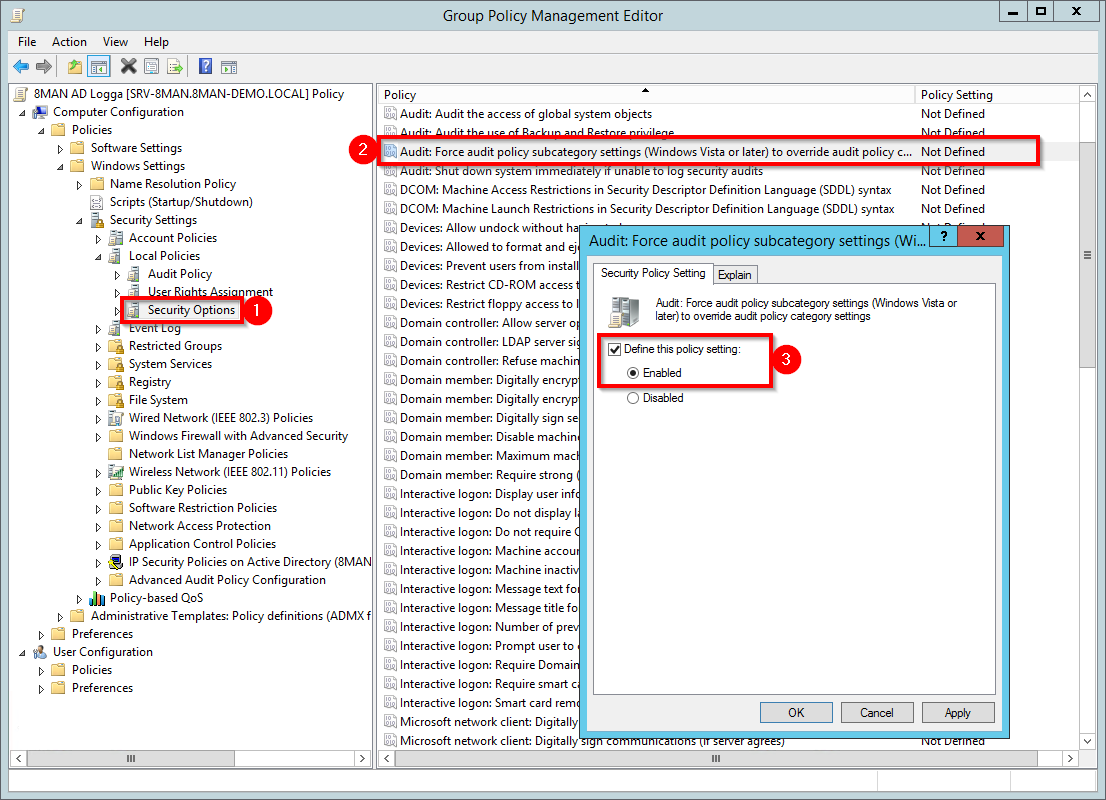The width and height of the screenshot is (1106, 800).
Task: Toggle the Show/Hide Action Pane icon
Action: (229, 67)
